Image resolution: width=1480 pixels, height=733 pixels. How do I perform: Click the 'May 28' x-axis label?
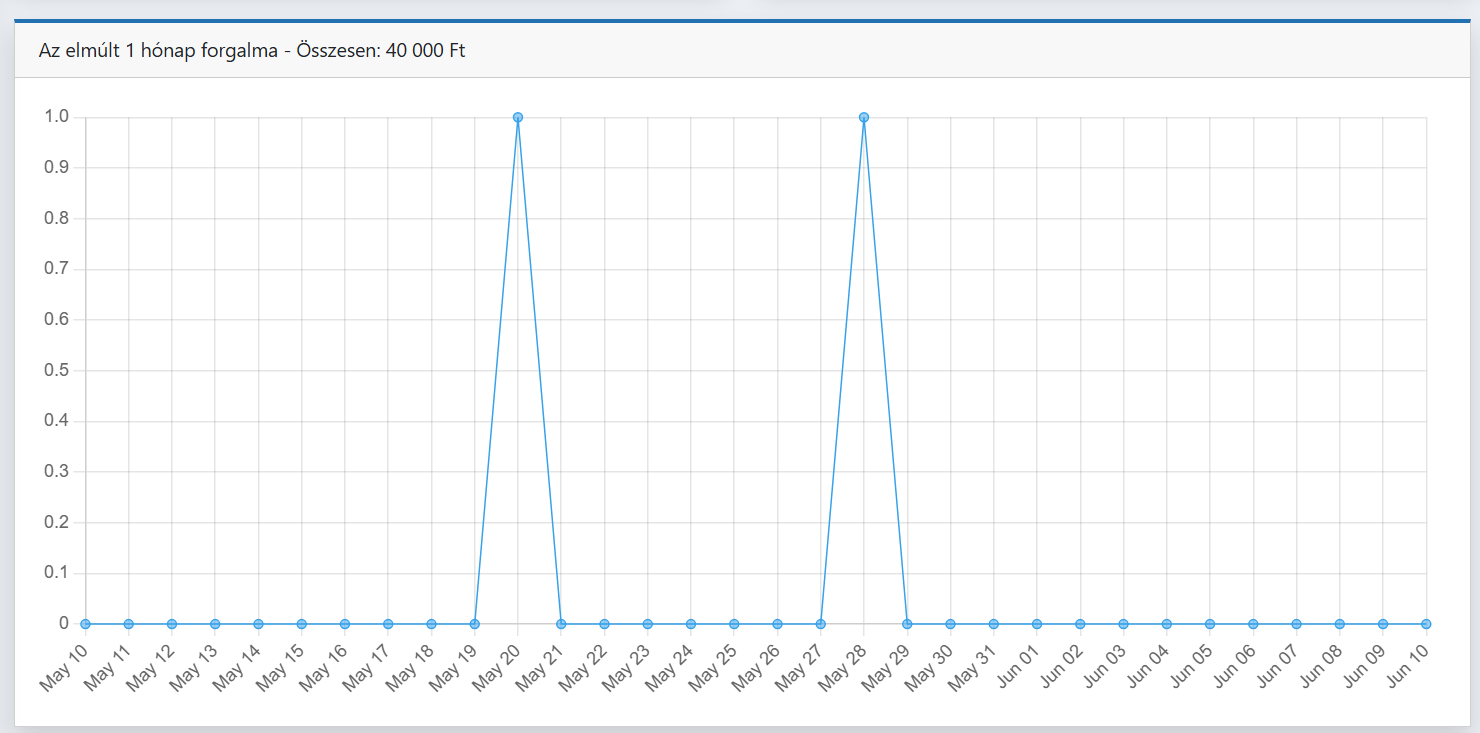(x=845, y=665)
